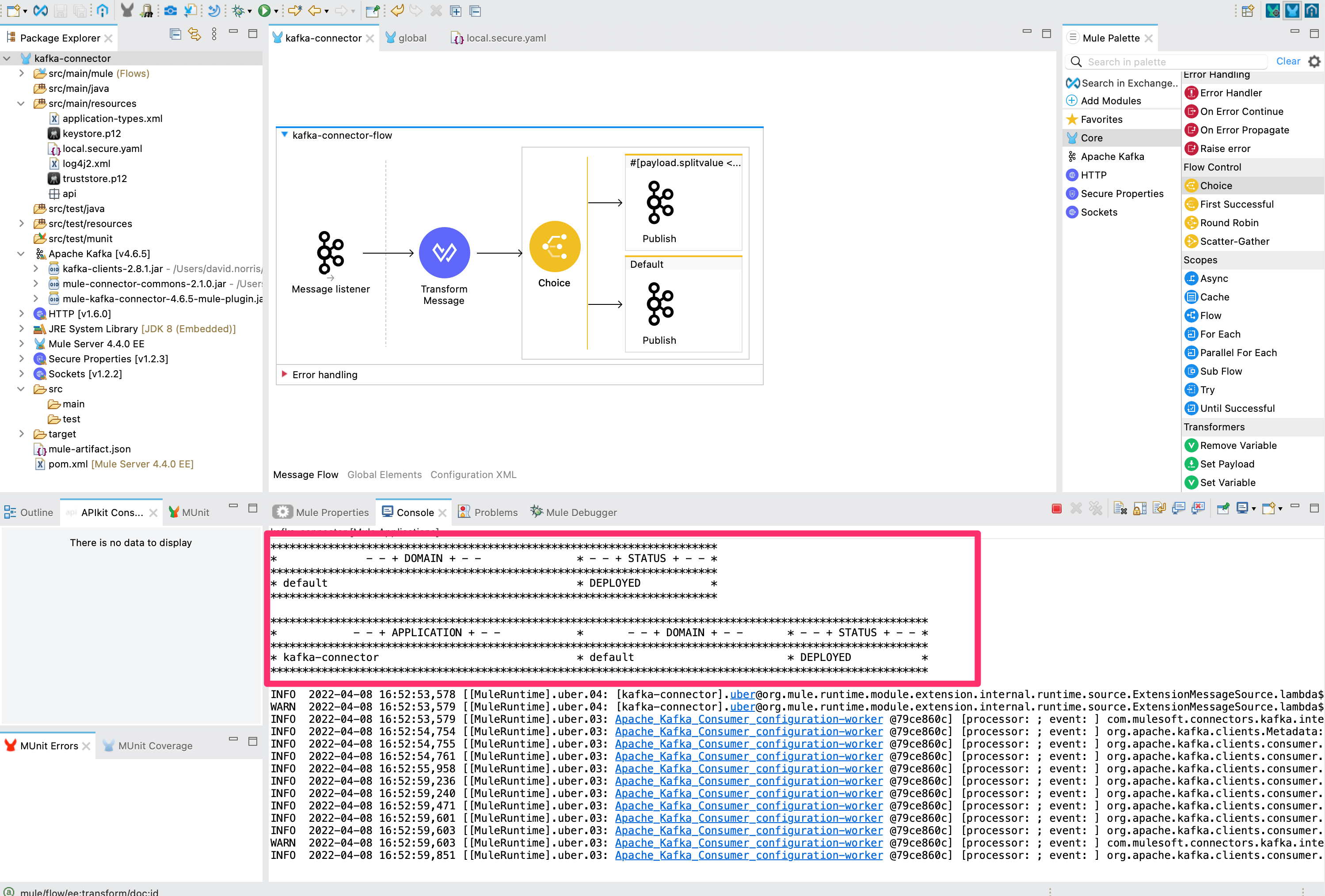The width and height of the screenshot is (1325, 896).
Task: Select the Choice component in the Mule Palette
Action: tap(1217, 185)
